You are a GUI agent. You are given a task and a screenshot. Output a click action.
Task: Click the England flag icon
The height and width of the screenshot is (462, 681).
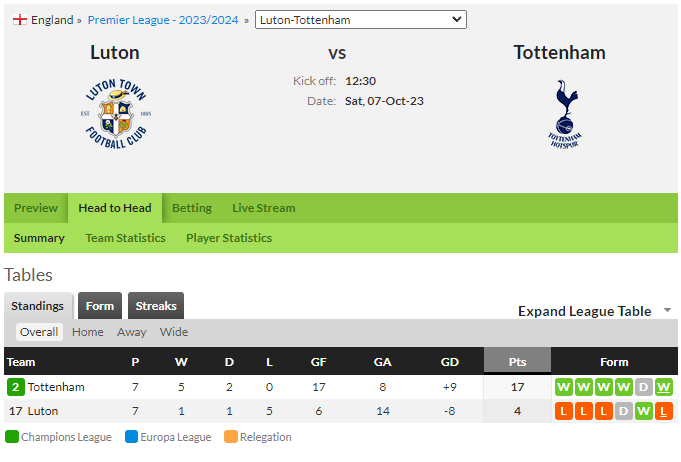pos(20,20)
